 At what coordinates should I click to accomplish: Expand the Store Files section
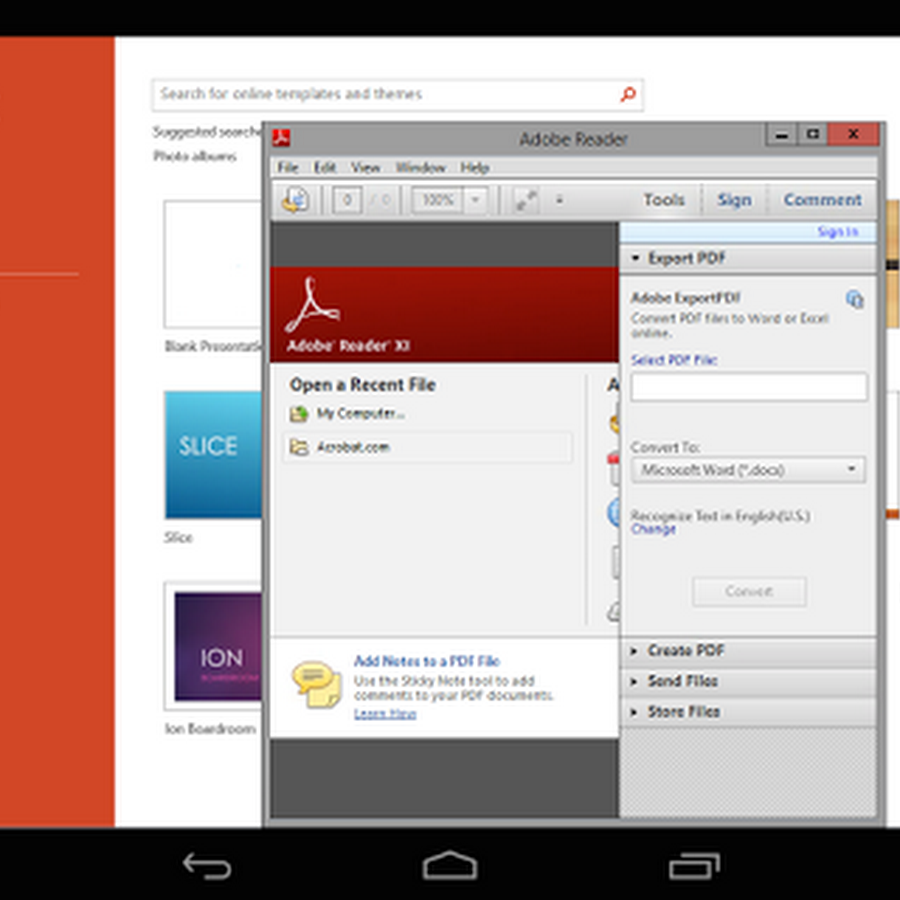pyautogui.click(x=748, y=712)
